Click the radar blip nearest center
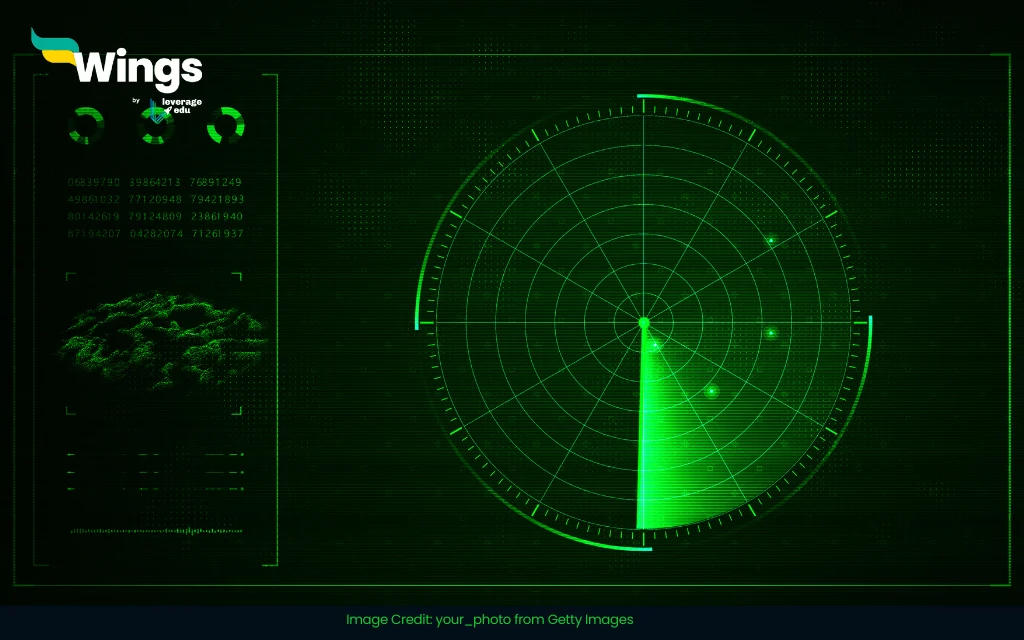 656,347
